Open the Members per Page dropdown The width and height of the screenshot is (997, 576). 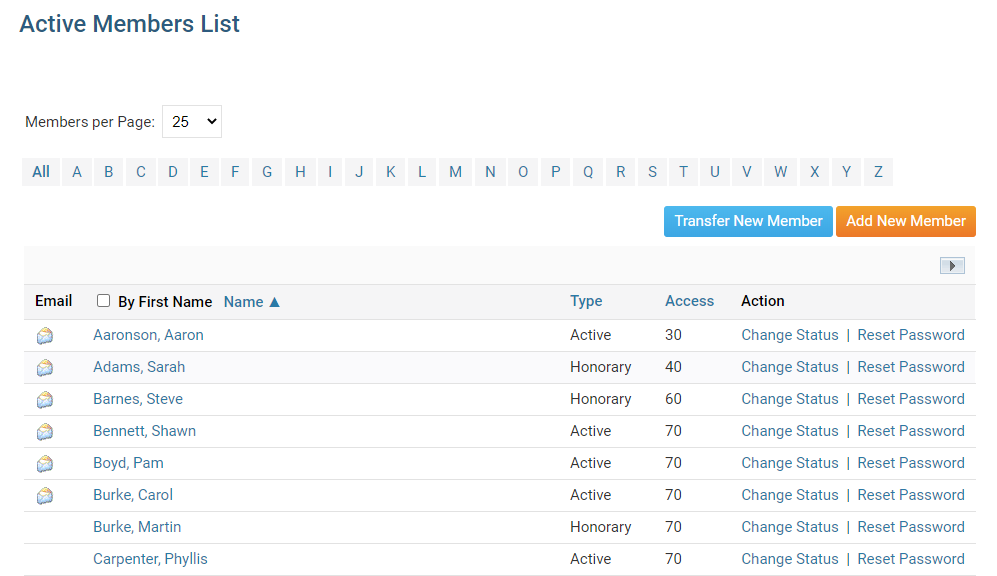click(192, 122)
